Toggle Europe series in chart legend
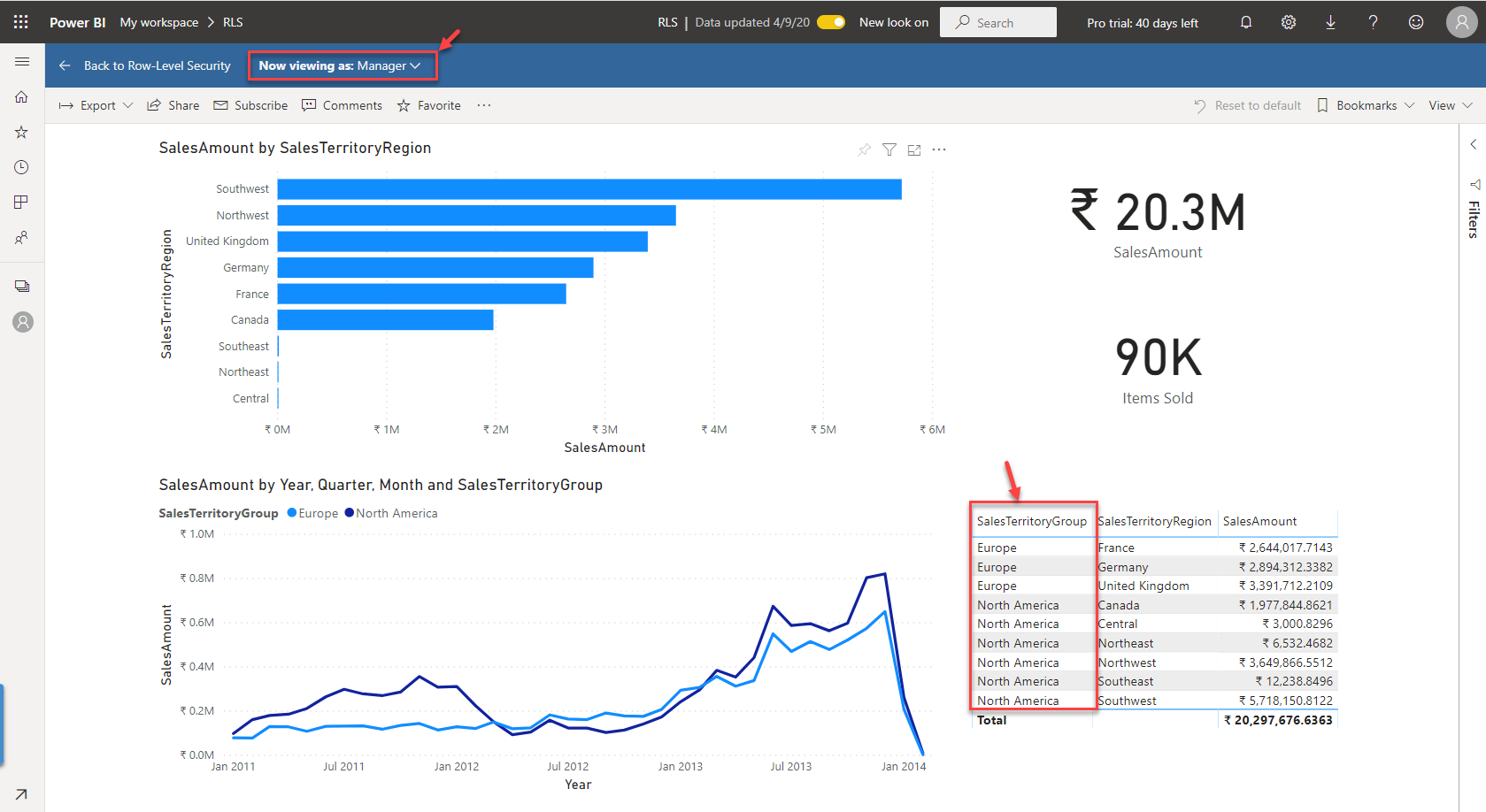 (313, 513)
